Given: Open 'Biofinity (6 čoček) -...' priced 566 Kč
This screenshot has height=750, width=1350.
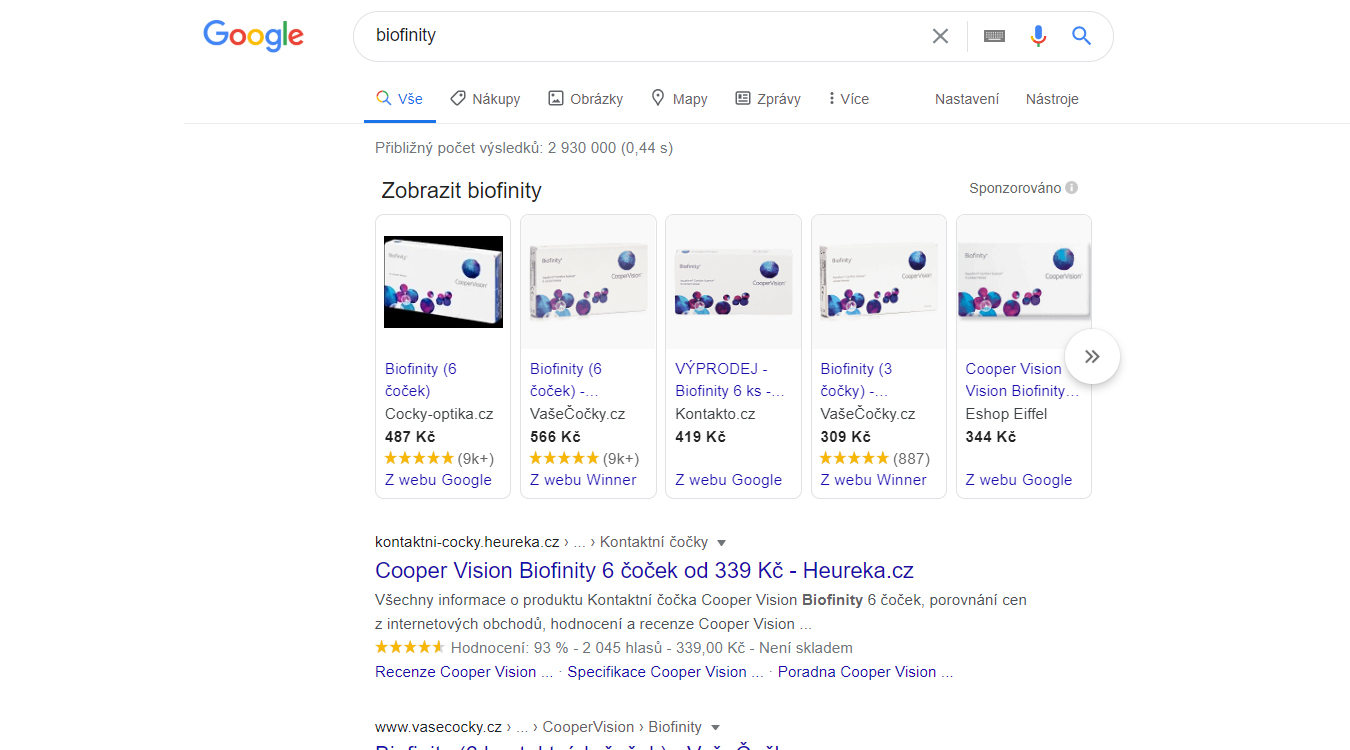Looking at the screenshot, I should [566, 380].
